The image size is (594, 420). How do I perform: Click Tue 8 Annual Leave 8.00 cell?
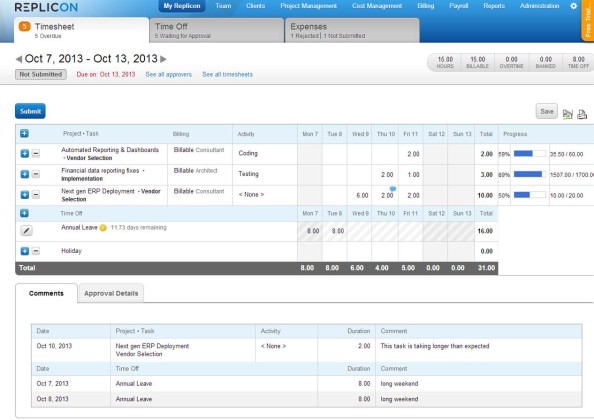tap(335, 231)
